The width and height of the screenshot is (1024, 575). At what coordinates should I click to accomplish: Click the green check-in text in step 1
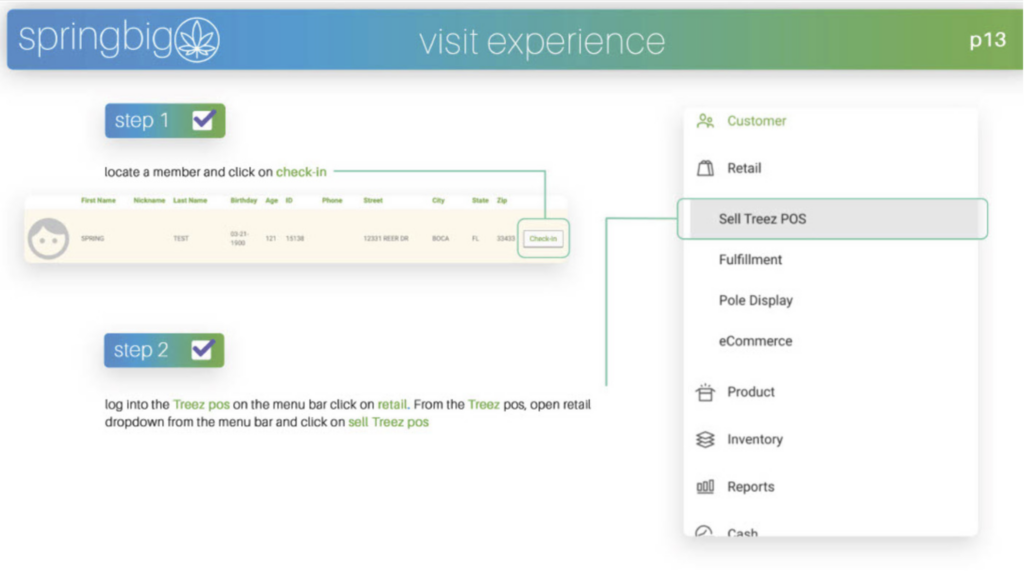click(x=301, y=172)
